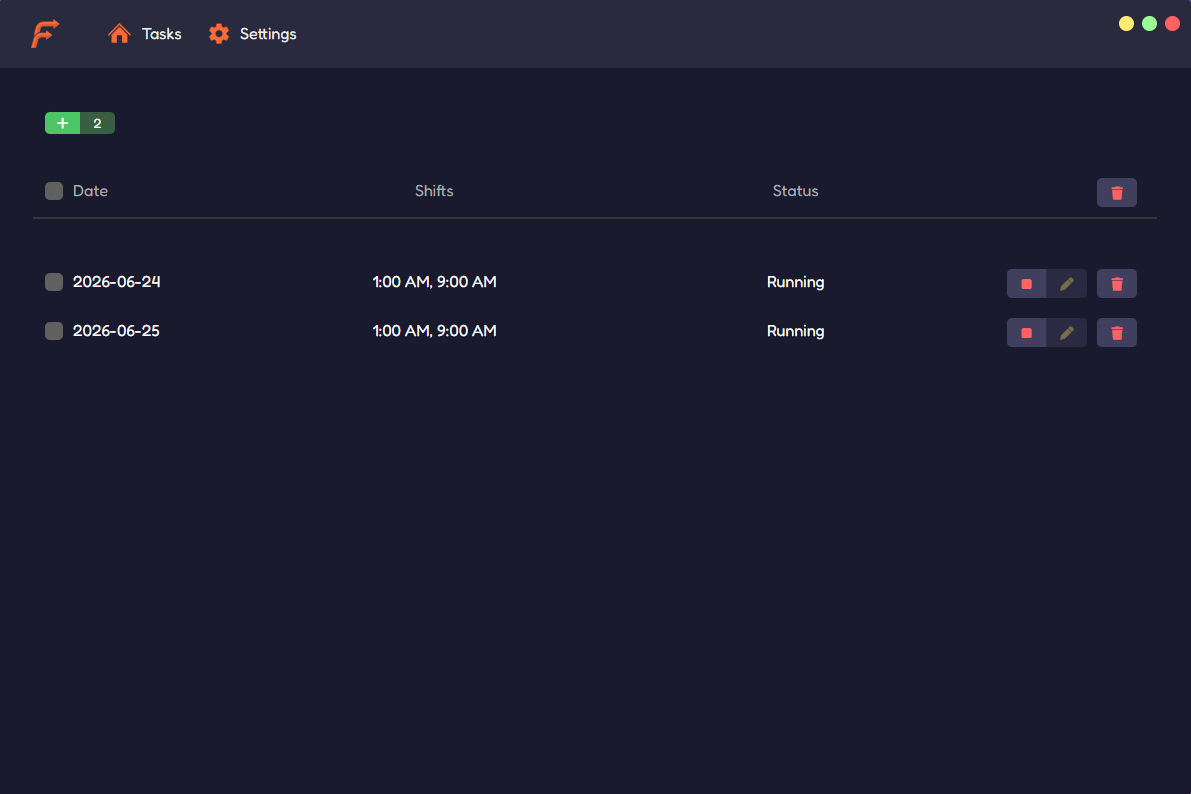Click the orange app logo icon
The height and width of the screenshot is (794, 1191).
tap(45, 33)
